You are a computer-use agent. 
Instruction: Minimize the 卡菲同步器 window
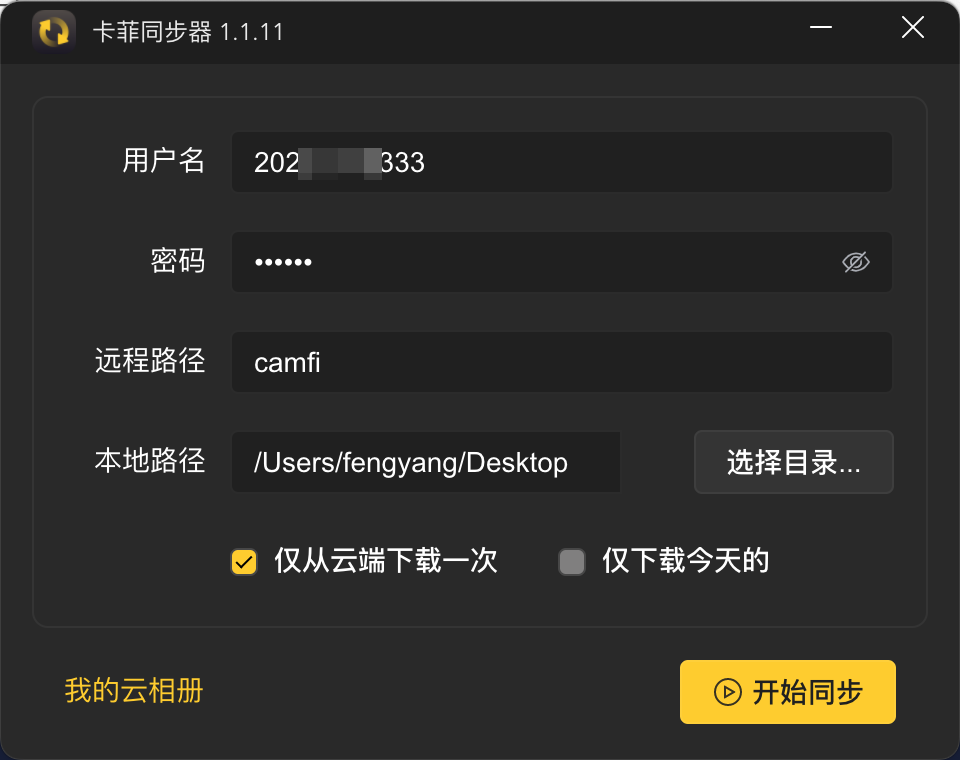tap(820, 28)
